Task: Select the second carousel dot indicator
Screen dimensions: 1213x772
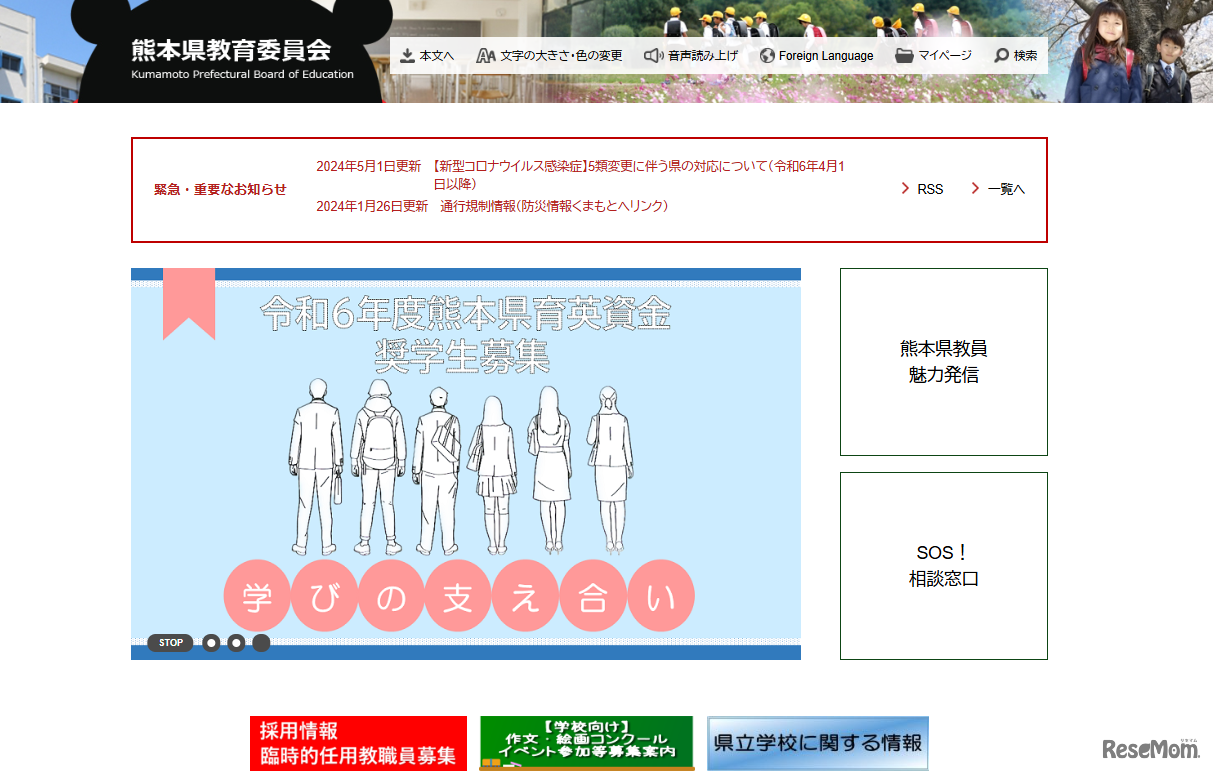Action: point(236,643)
